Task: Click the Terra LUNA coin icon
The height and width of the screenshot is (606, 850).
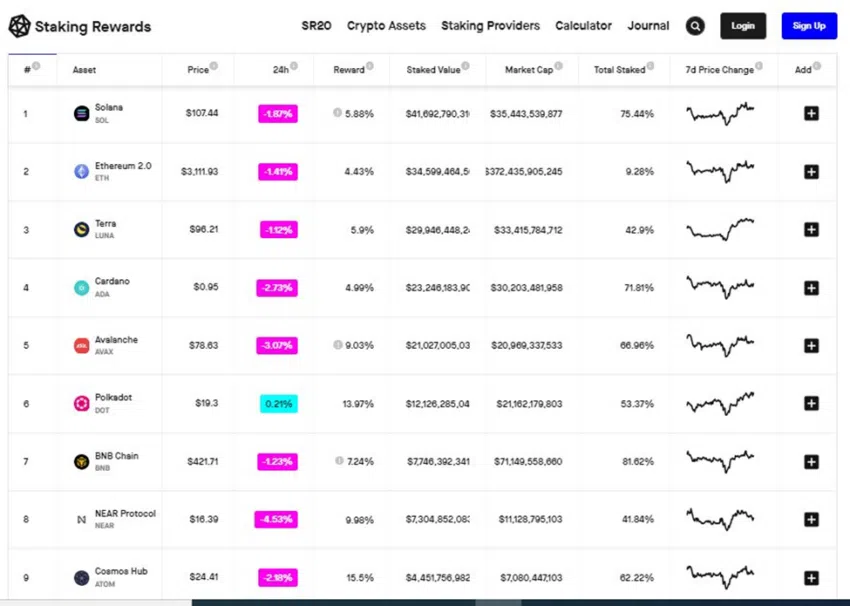Action: [x=81, y=230]
